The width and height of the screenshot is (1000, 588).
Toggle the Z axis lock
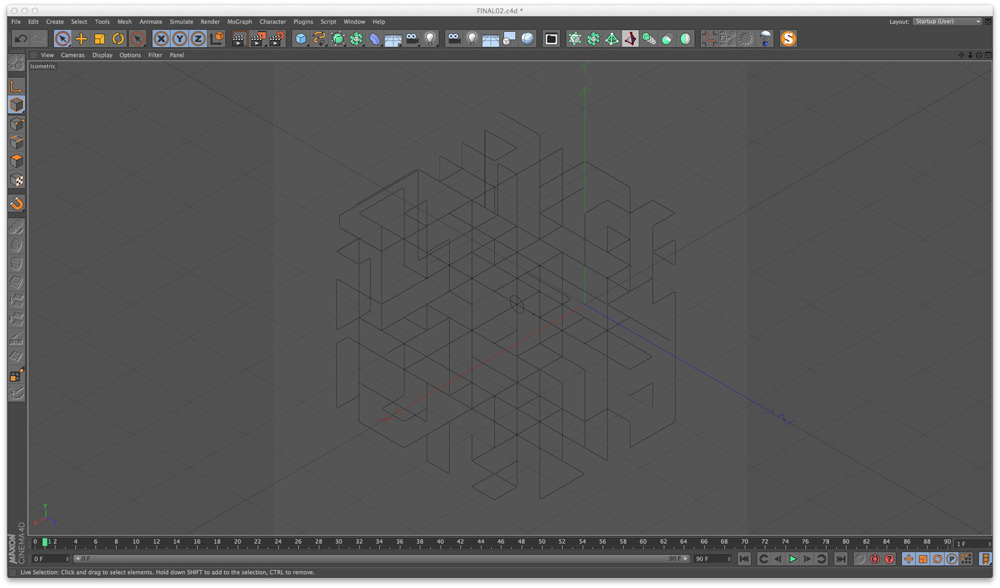coord(198,39)
